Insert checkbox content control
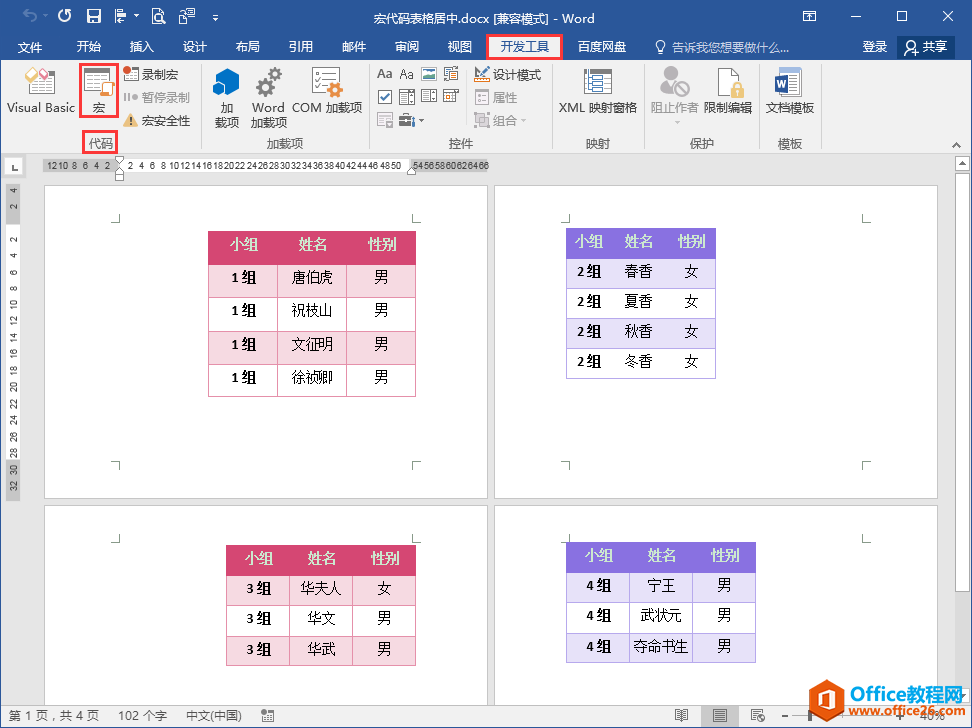 [x=384, y=97]
